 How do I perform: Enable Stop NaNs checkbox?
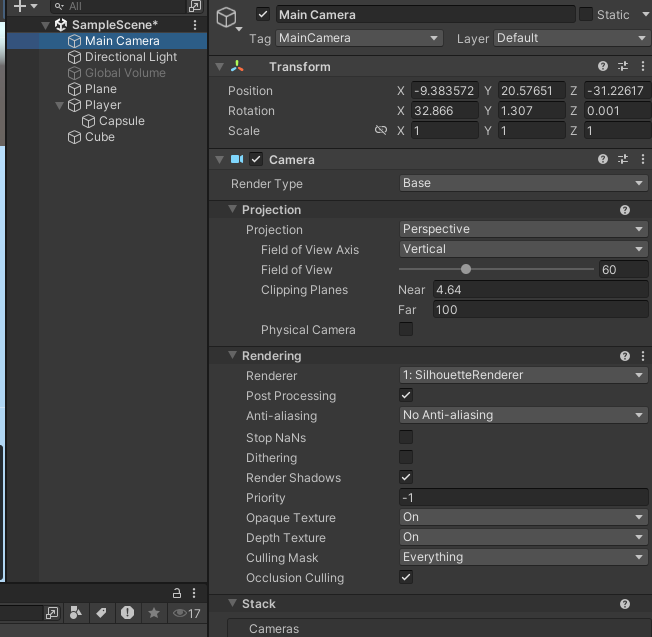coord(406,437)
